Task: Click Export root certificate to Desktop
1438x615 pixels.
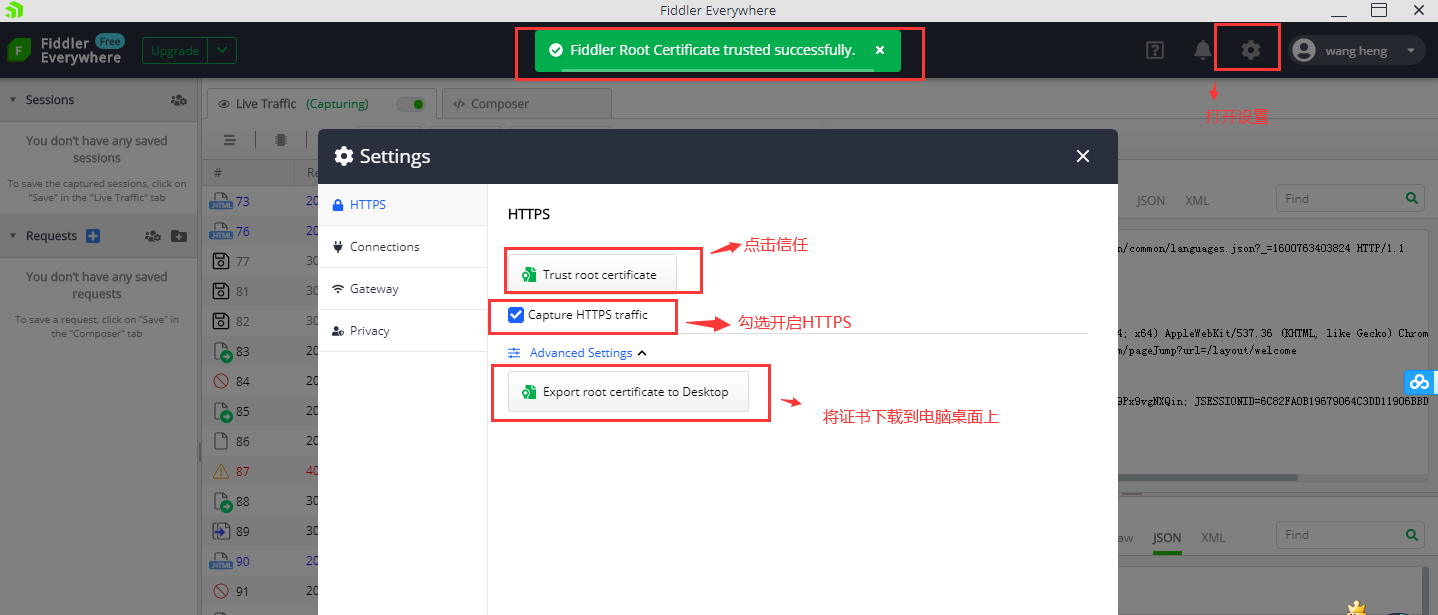Action: [628, 392]
